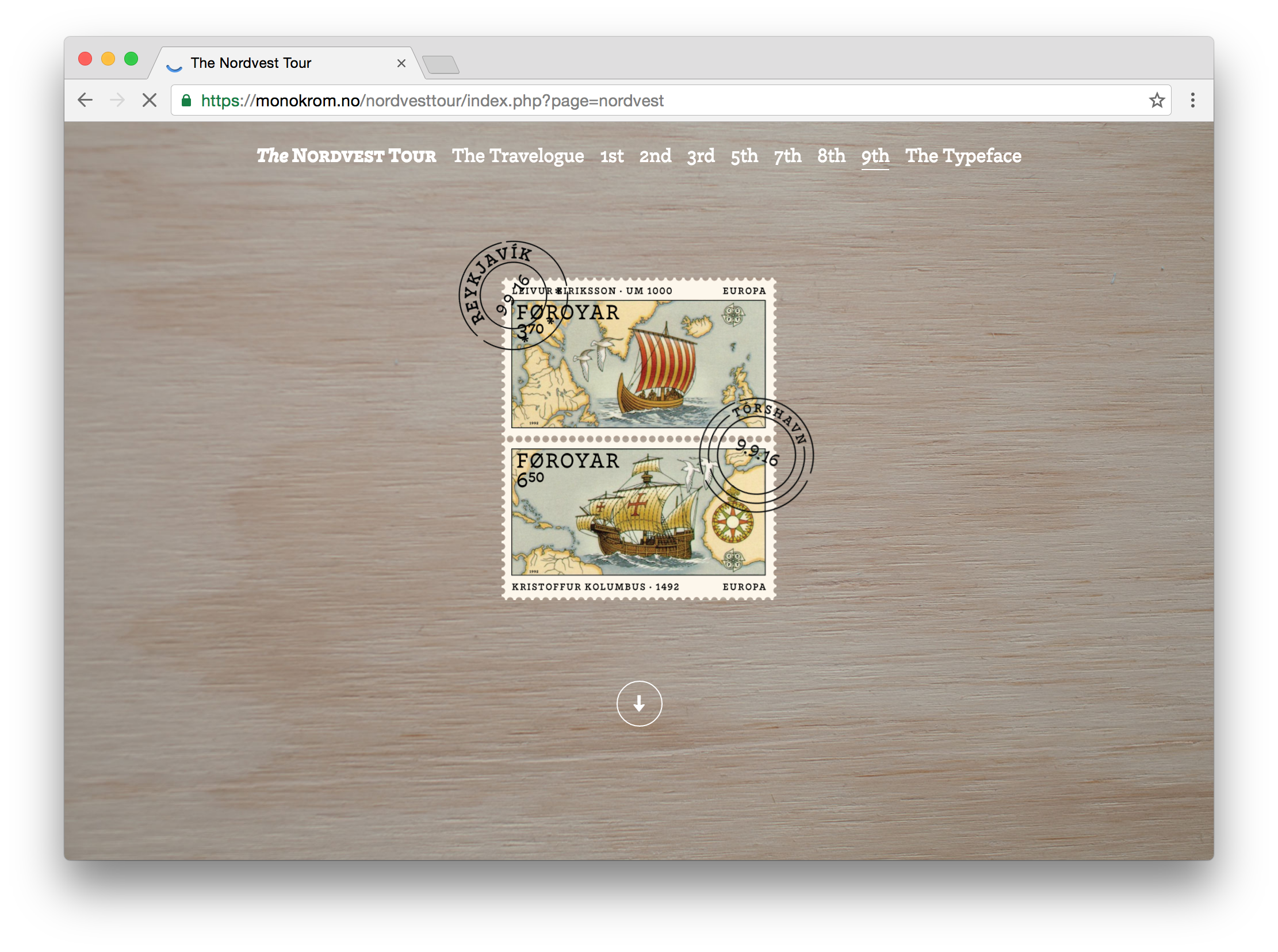The height and width of the screenshot is (952, 1278).
Task: Open The Travelogue page
Action: coord(518,156)
